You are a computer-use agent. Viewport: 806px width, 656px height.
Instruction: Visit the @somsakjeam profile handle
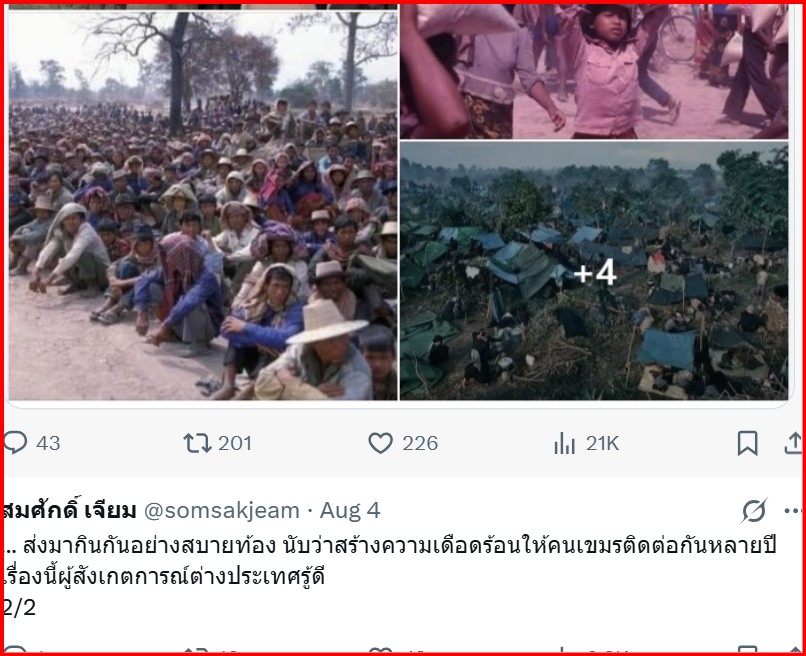pyautogui.click(x=222, y=511)
